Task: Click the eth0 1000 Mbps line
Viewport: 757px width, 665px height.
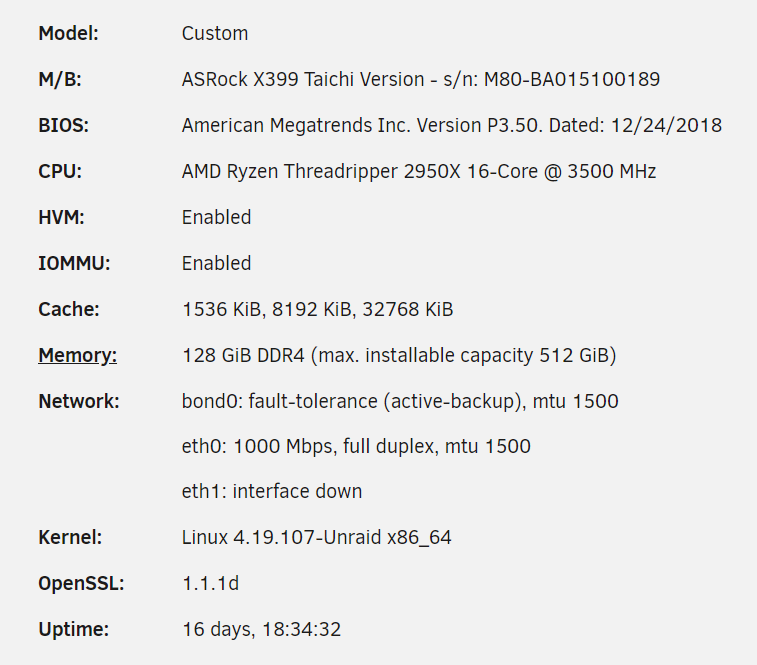Action: point(356,446)
